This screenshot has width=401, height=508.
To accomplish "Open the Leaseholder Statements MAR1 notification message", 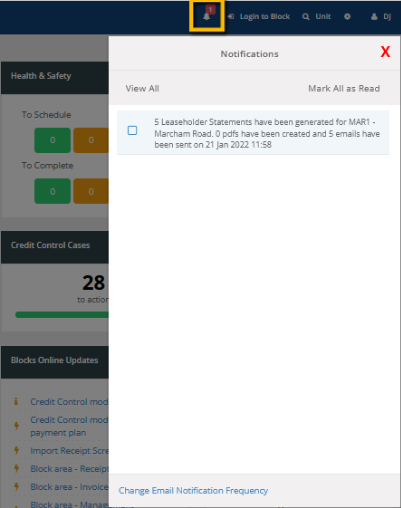I will tap(267, 133).
